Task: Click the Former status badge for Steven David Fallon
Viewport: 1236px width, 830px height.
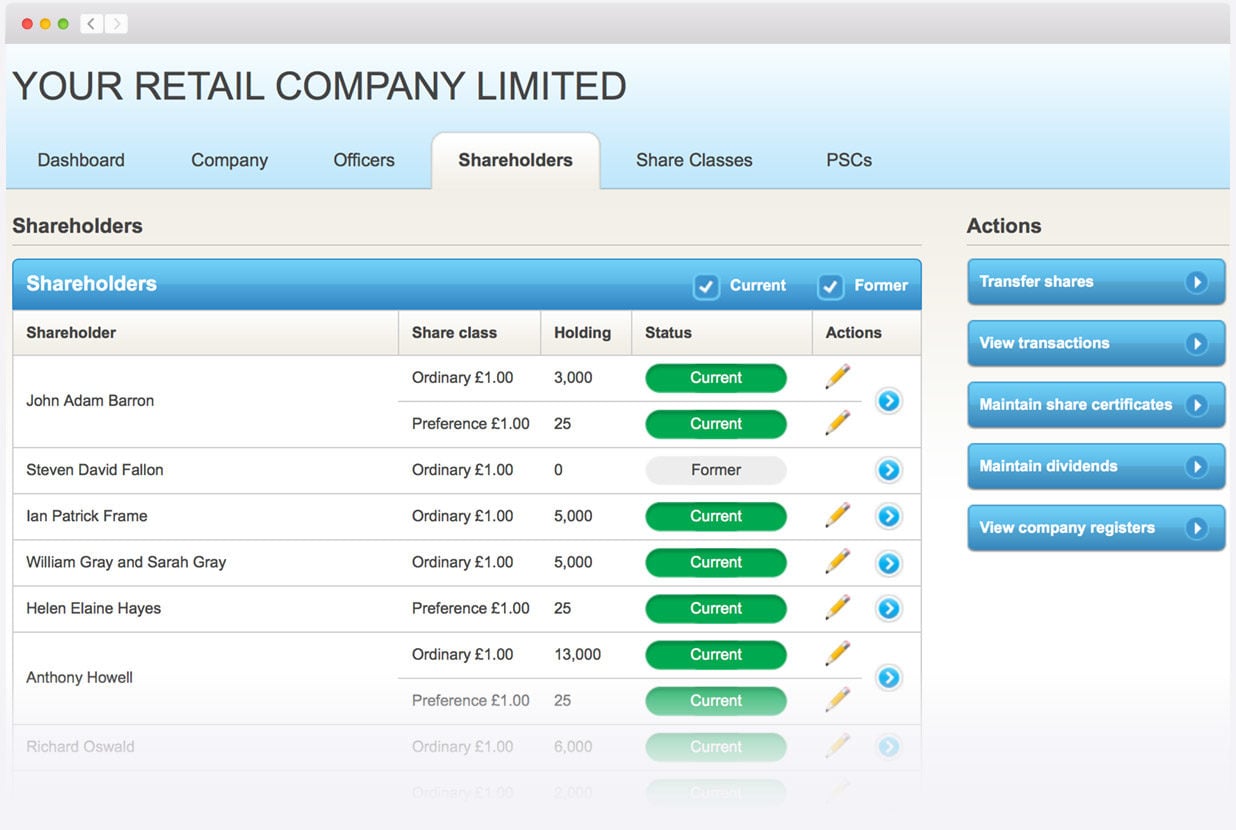Action: (x=715, y=470)
